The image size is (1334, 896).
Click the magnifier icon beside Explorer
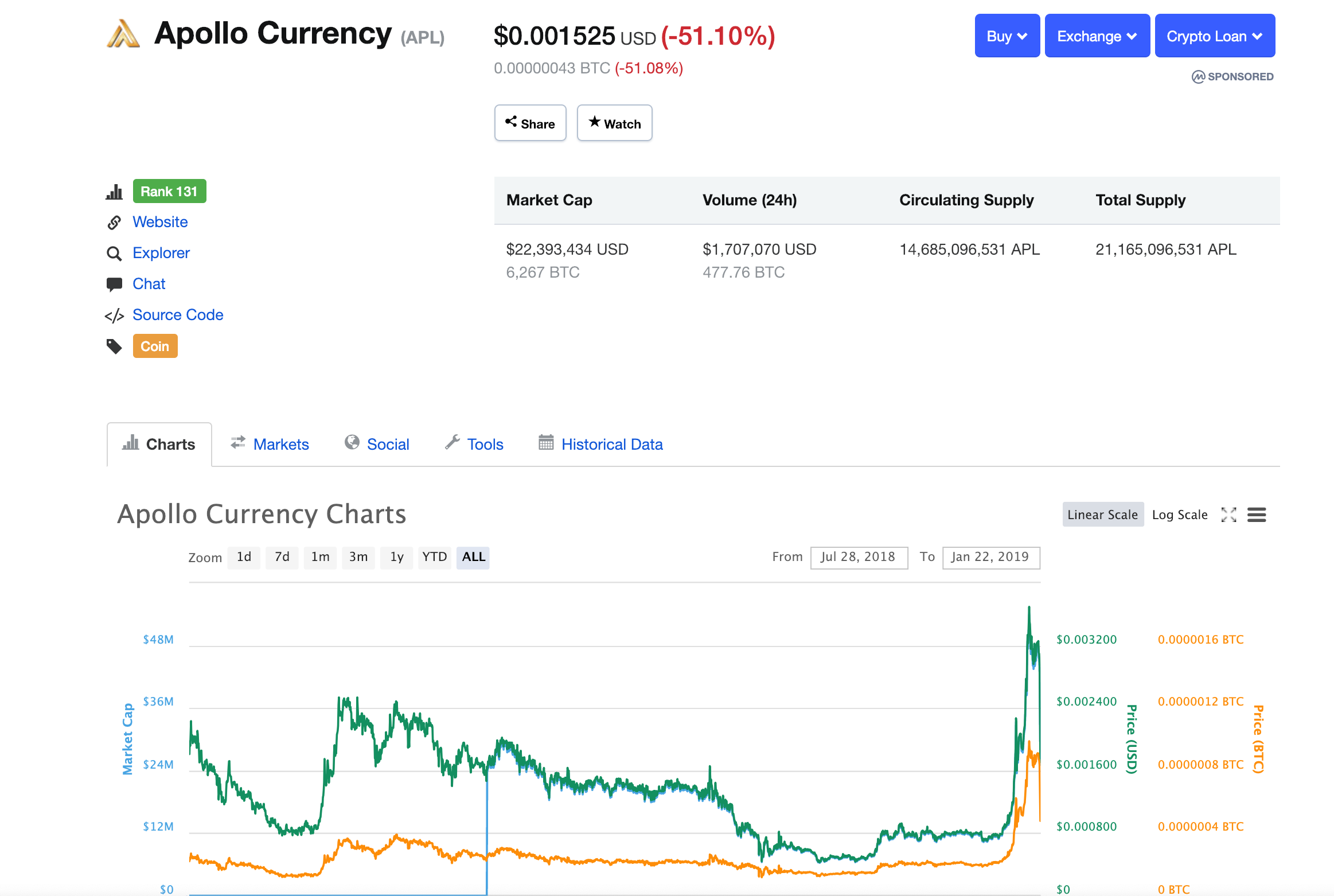pos(114,254)
